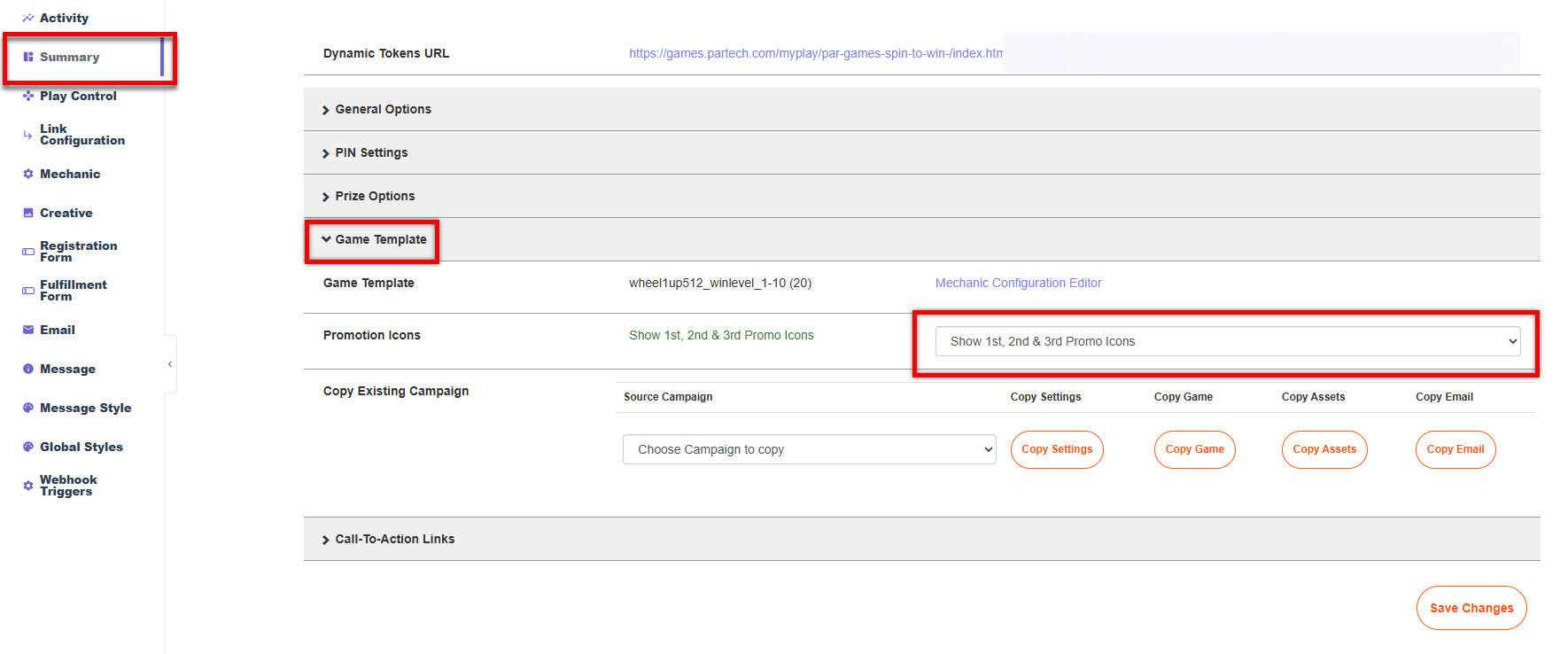Click the Link Configuration arrow icon
This screenshot has height=654, width=1568.
point(28,135)
